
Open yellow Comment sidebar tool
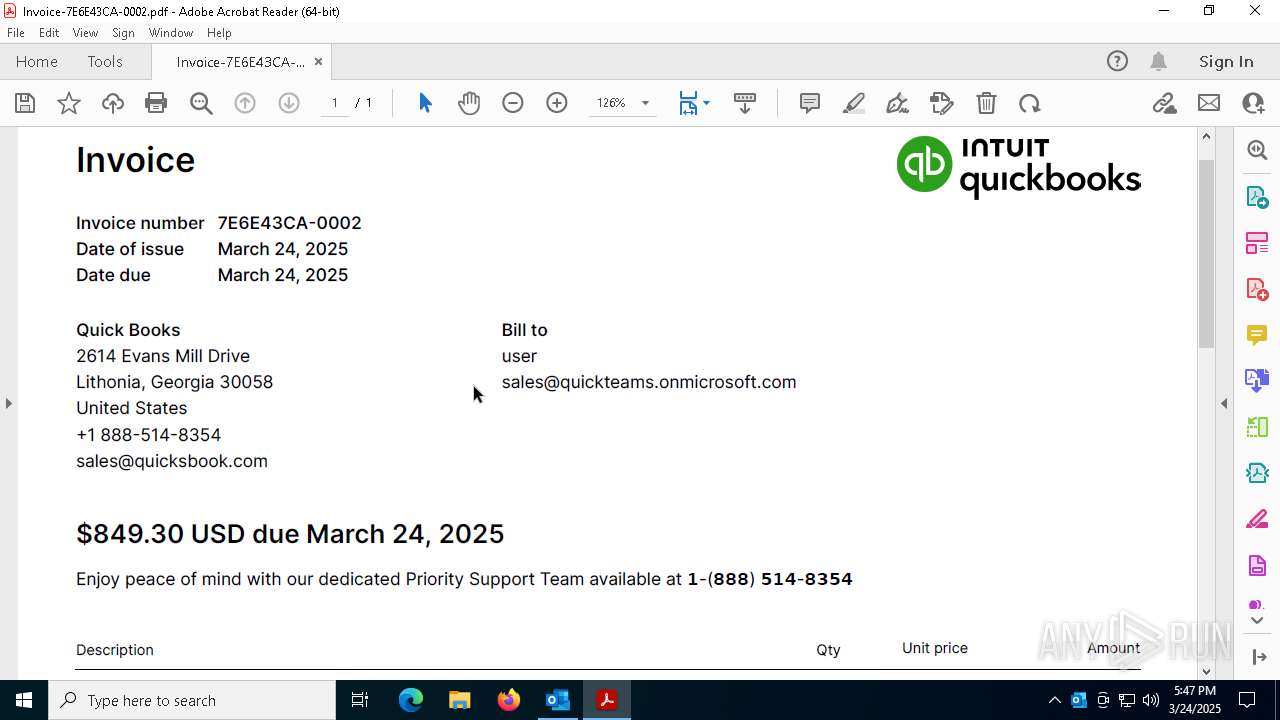pyautogui.click(x=1257, y=334)
